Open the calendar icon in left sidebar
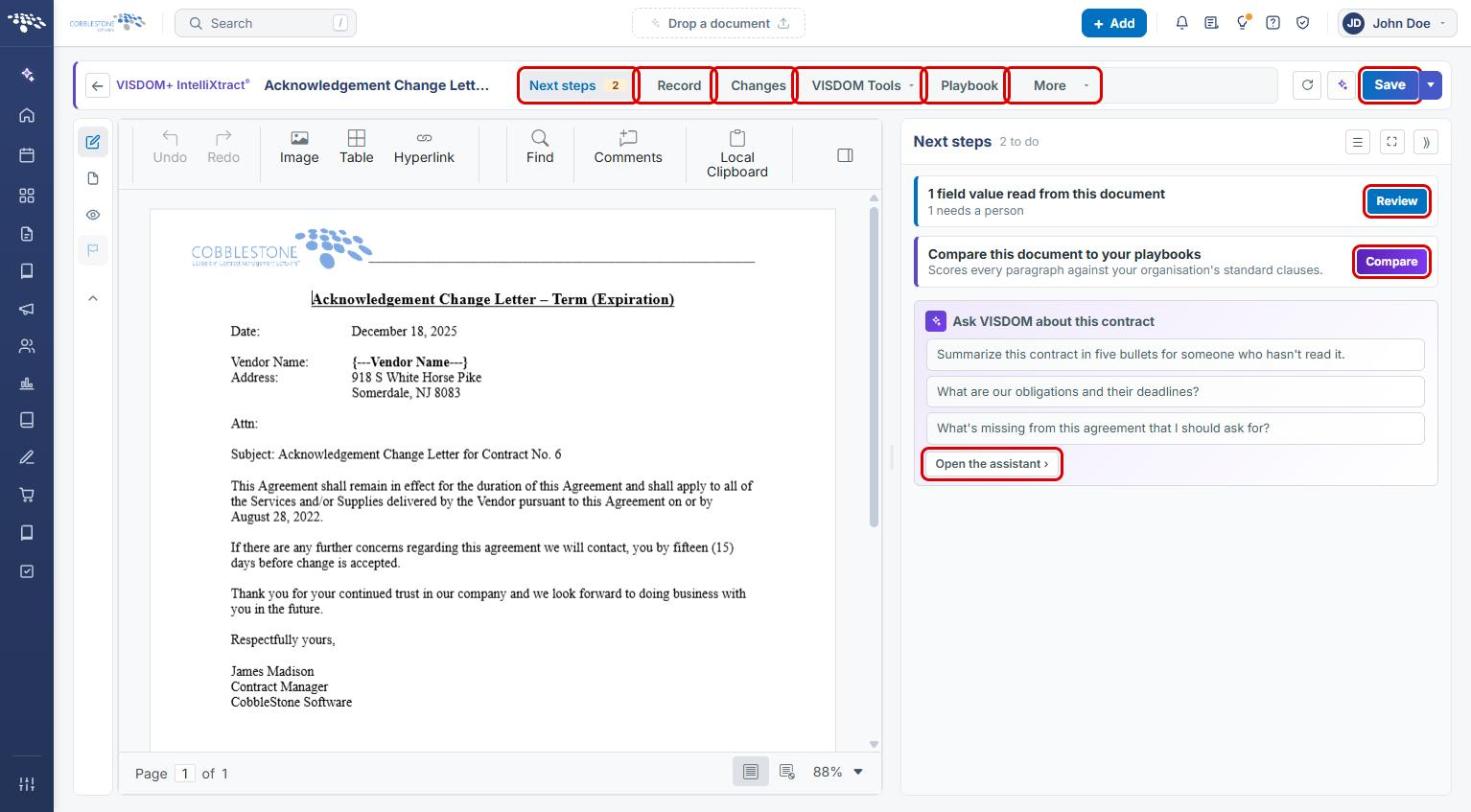 tap(27, 155)
